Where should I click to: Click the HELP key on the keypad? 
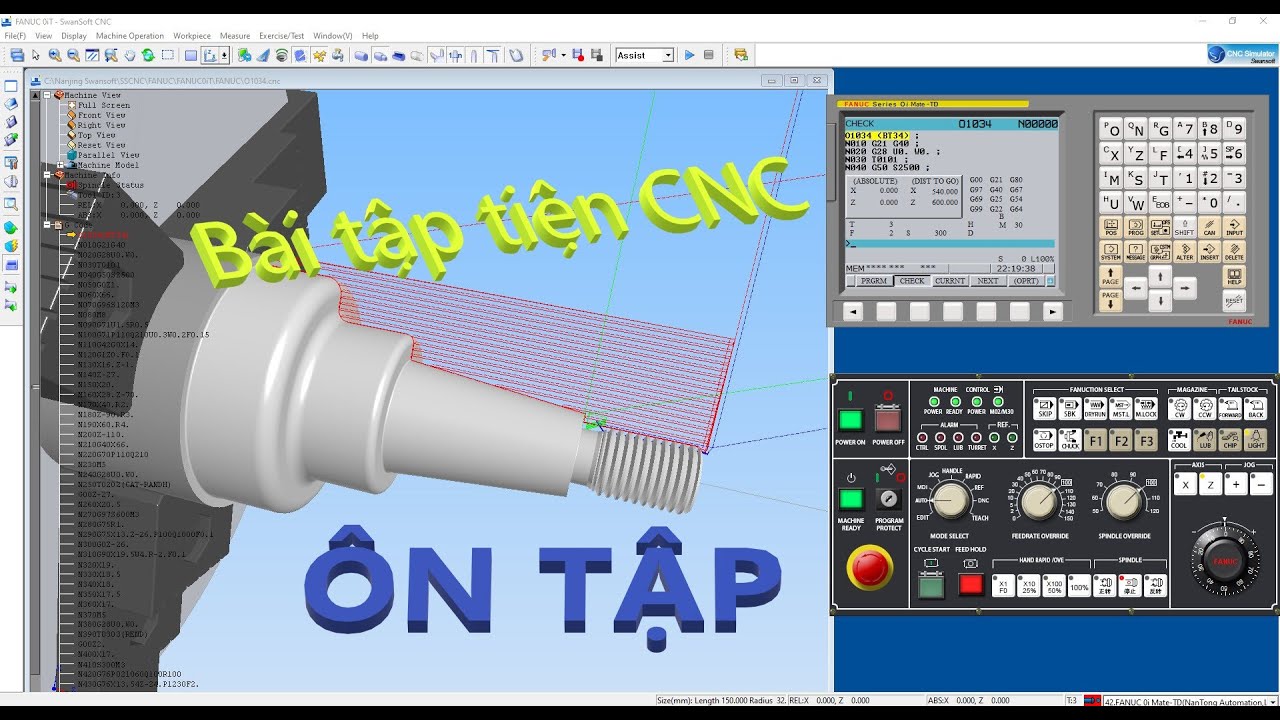pos(1235,276)
